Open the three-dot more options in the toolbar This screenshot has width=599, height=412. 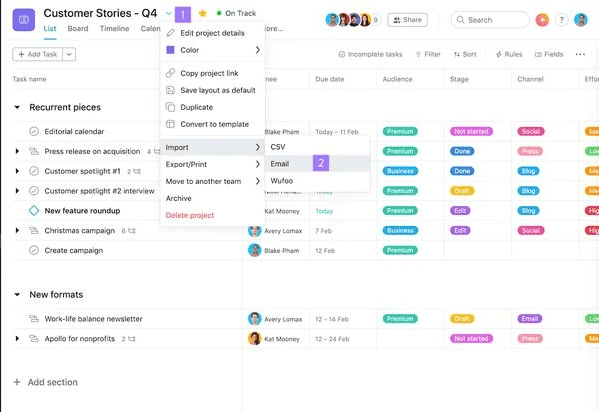click(x=580, y=54)
